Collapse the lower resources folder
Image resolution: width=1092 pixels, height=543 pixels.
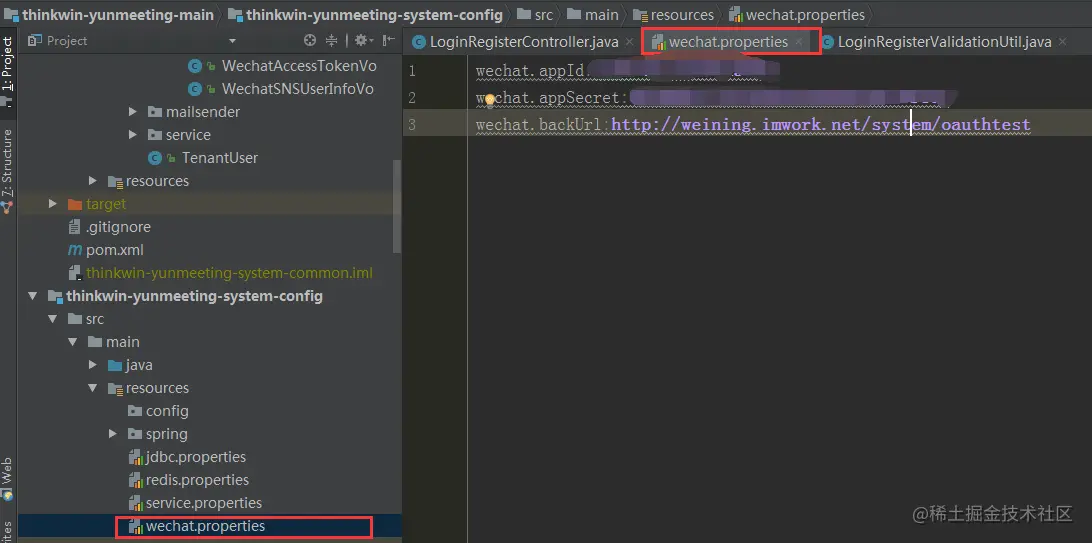[x=93, y=388]
